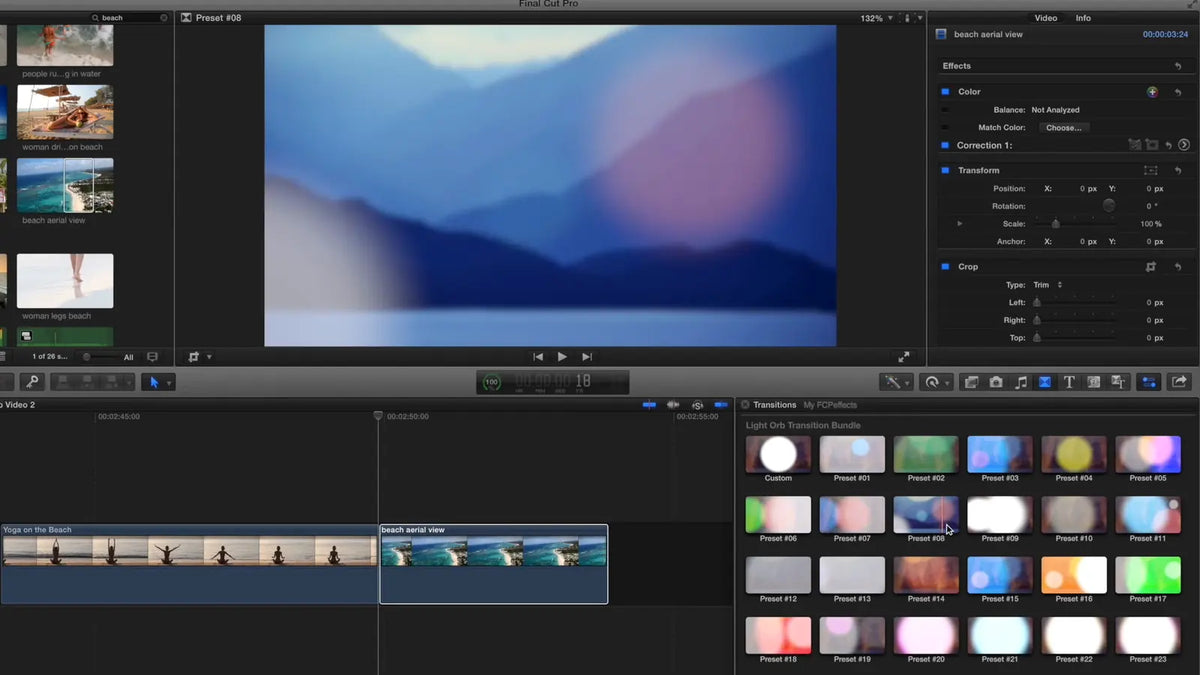The width and height of the screenshot is (1200, 675).
Task: Toggle the Balance checkbox
Action: pos(945,110)
